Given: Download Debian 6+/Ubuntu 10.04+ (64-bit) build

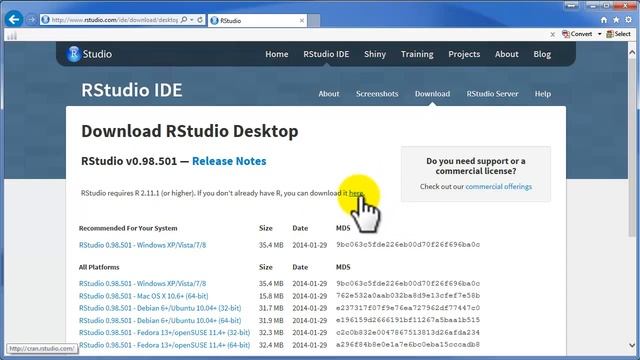Looking at the screenshot, I should (x=160, y=320).
